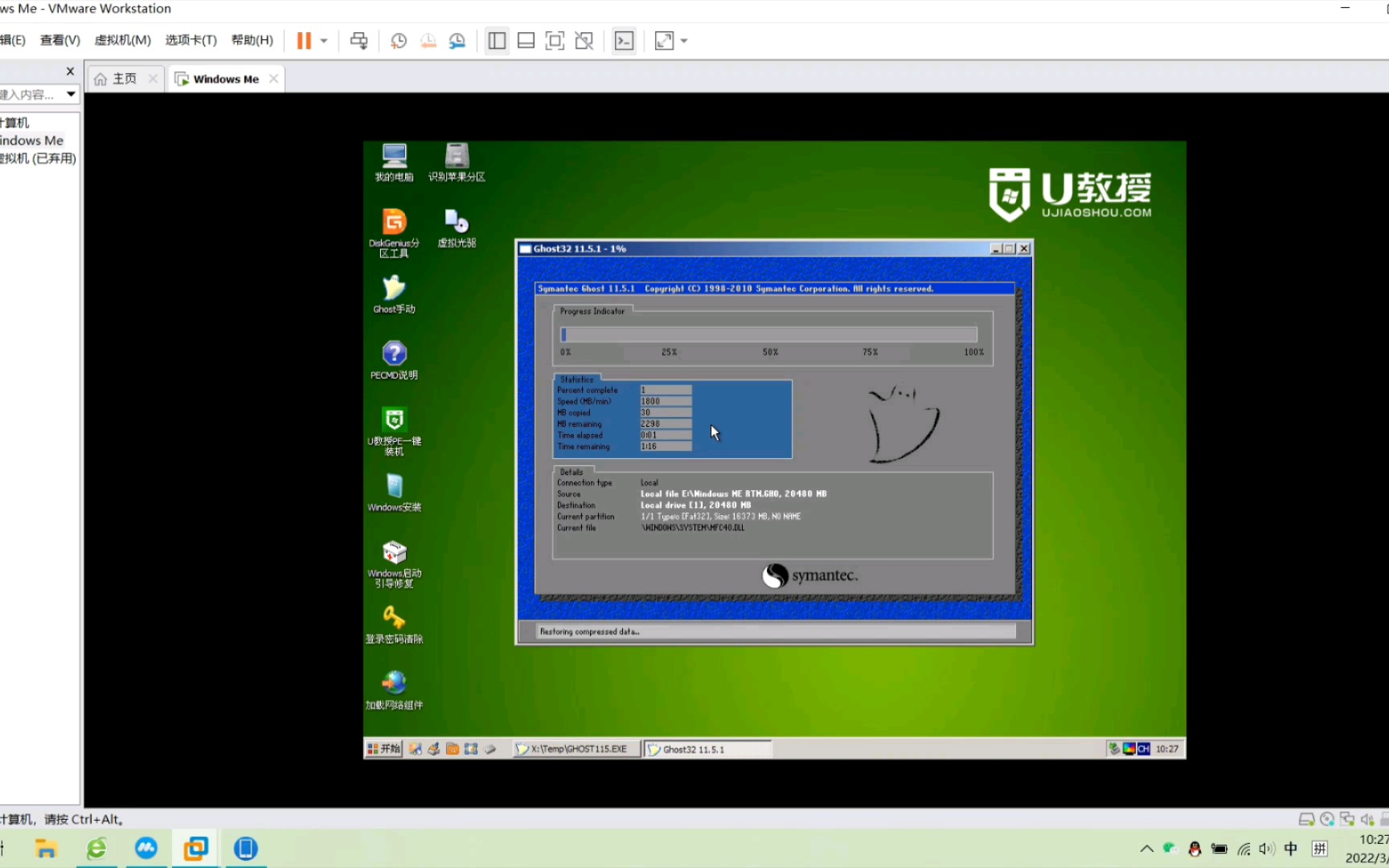This screenshot has width=1389, height=868.
Task: Select Ghost32 11.5.1 taskbar button
Action: click(707, 749)
